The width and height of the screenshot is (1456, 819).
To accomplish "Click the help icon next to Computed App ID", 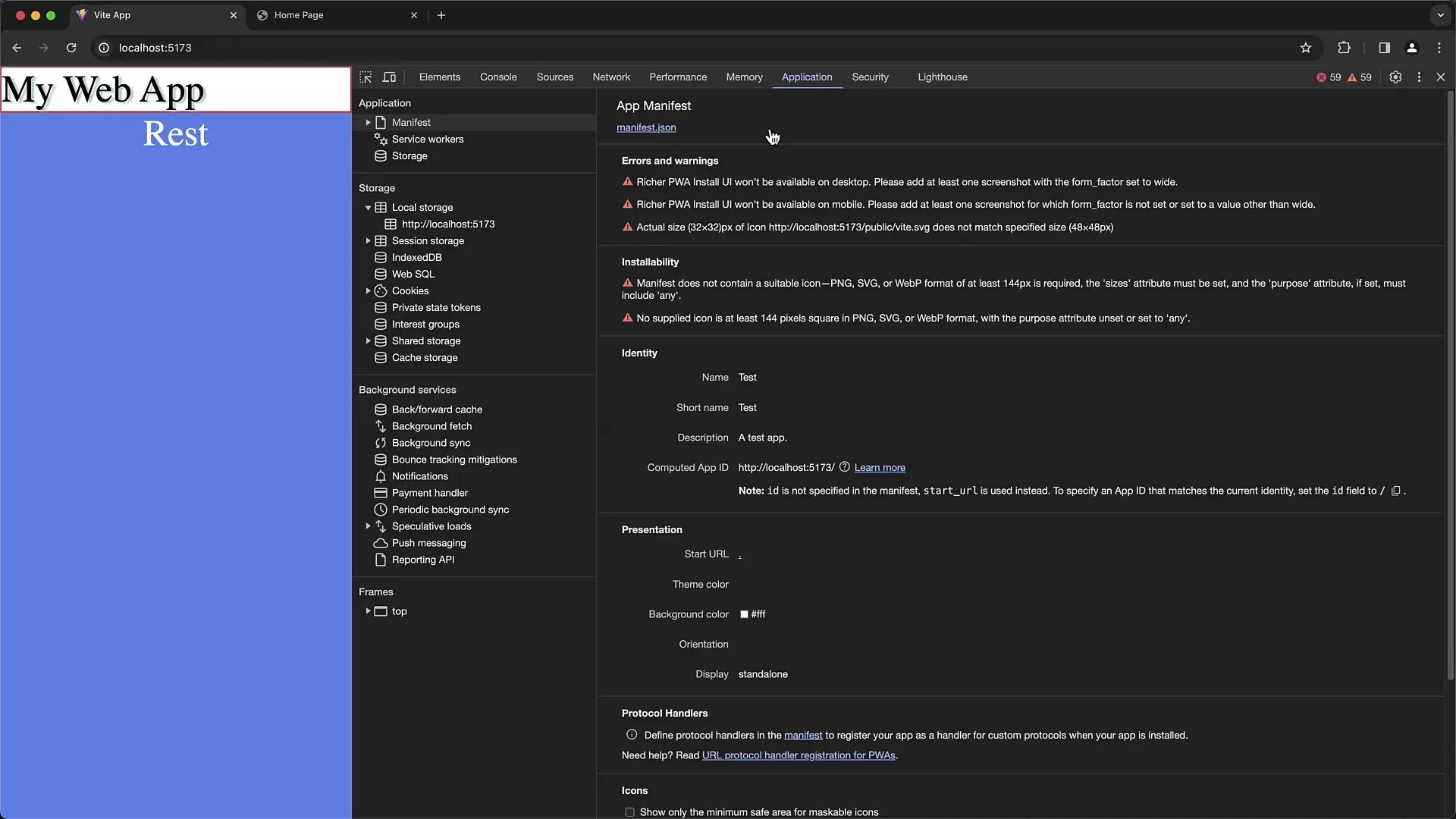I will pos(844,467).
